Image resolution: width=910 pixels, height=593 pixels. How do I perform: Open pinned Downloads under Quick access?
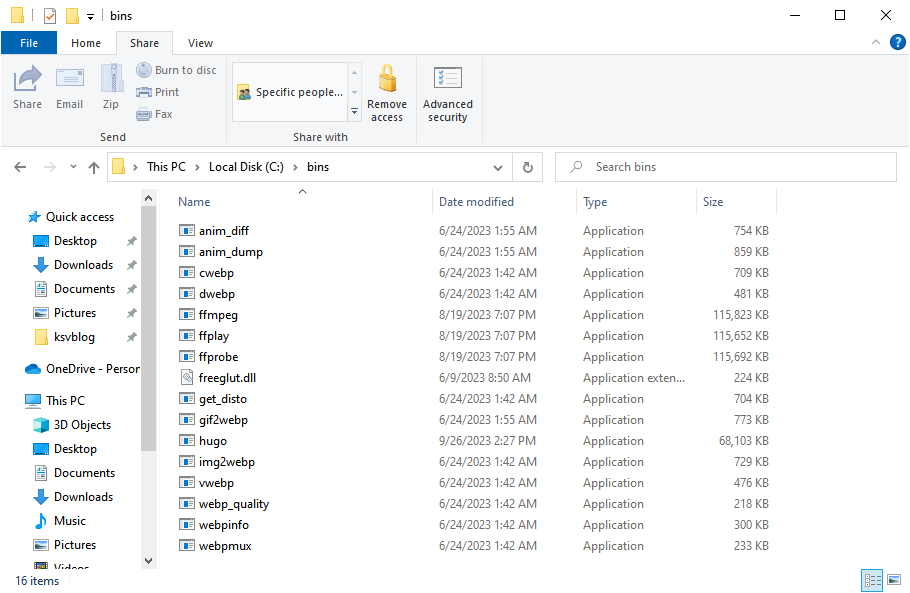point(83,265)
